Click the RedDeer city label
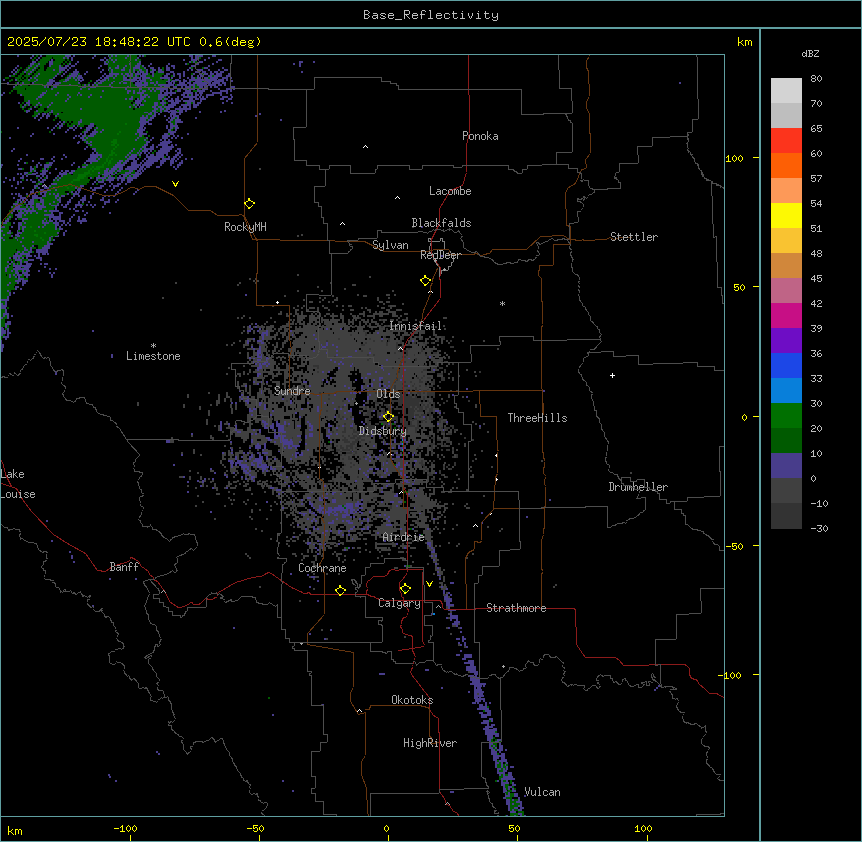 point(440,255)
